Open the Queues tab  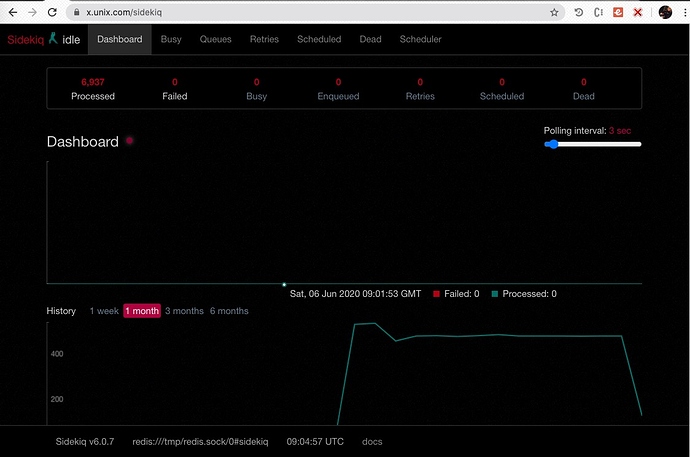coord(215,40)
